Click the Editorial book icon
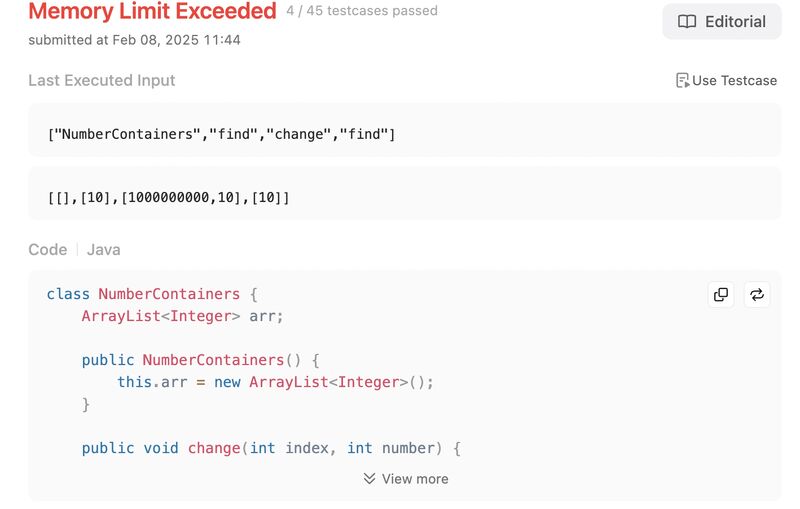Image resolution: width=800 pixels, height=509 pixels. [x=687, y=21]
